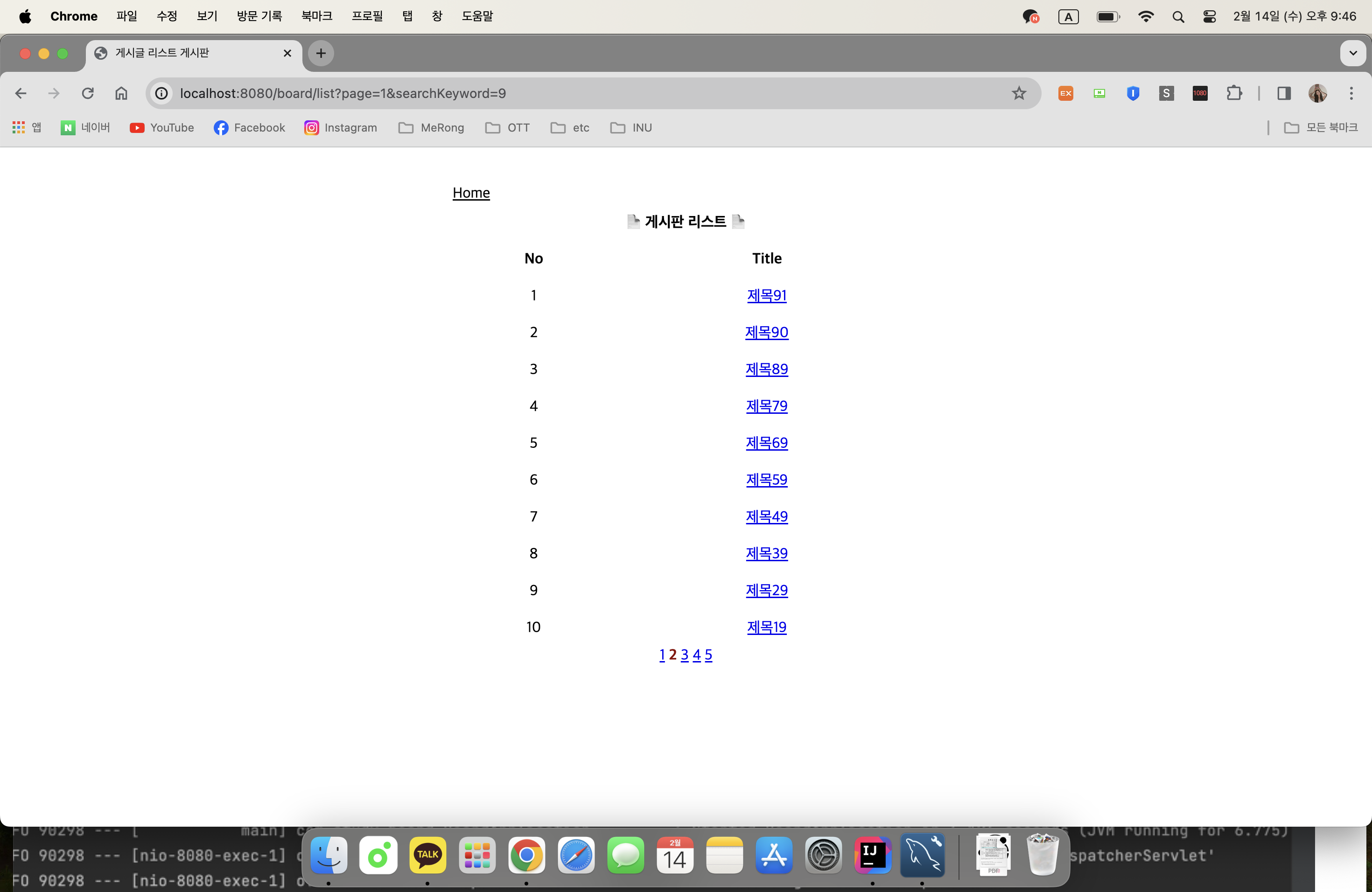This screenshot has height=892, width=1372.
Task: Launch IntelliJ IDEA from the dock
Action: pos(872,856)
